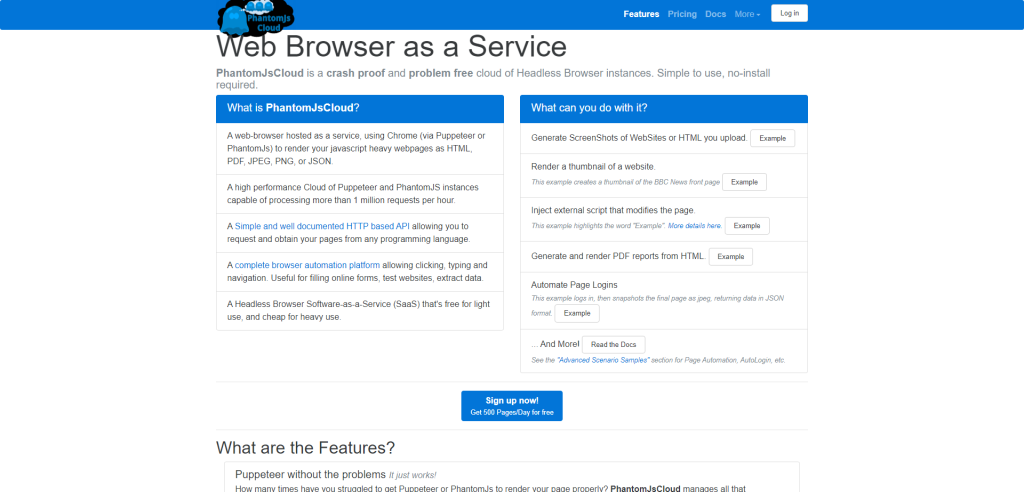Open Example for Generate ScreenShots
Screen dimensions: 1024x492
coord(773,139)
